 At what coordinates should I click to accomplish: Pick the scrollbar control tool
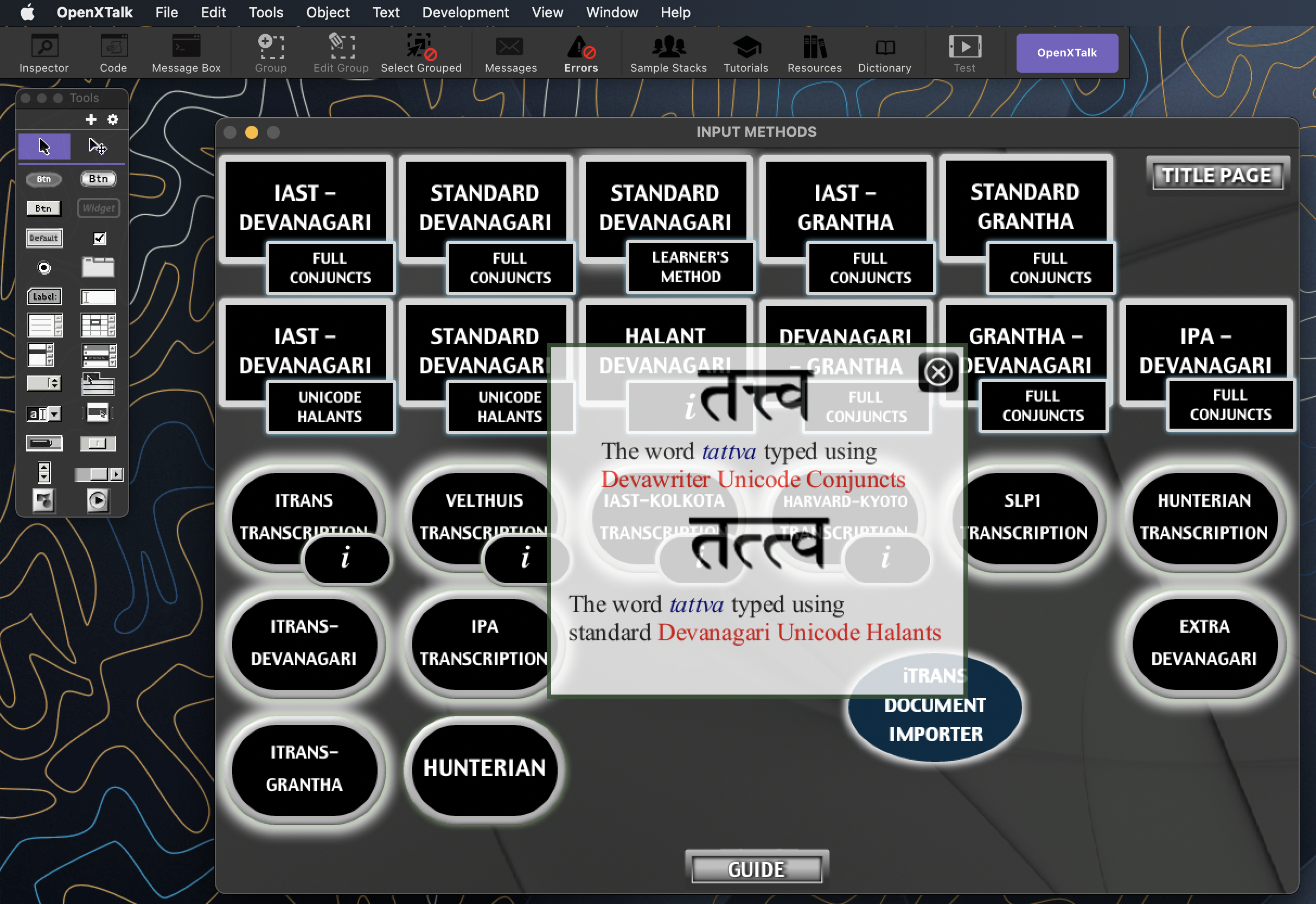pos(99,474)
